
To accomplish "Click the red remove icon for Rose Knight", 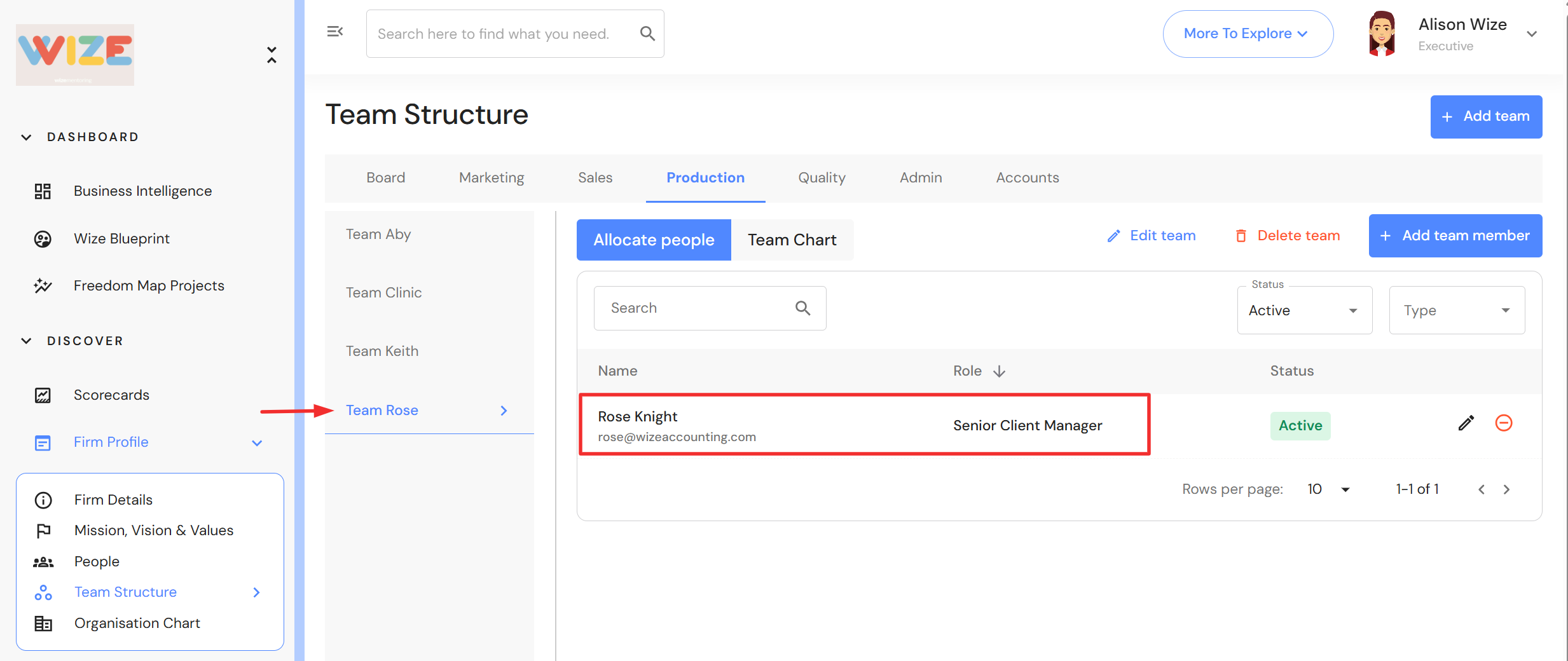I will [1503, 423].
